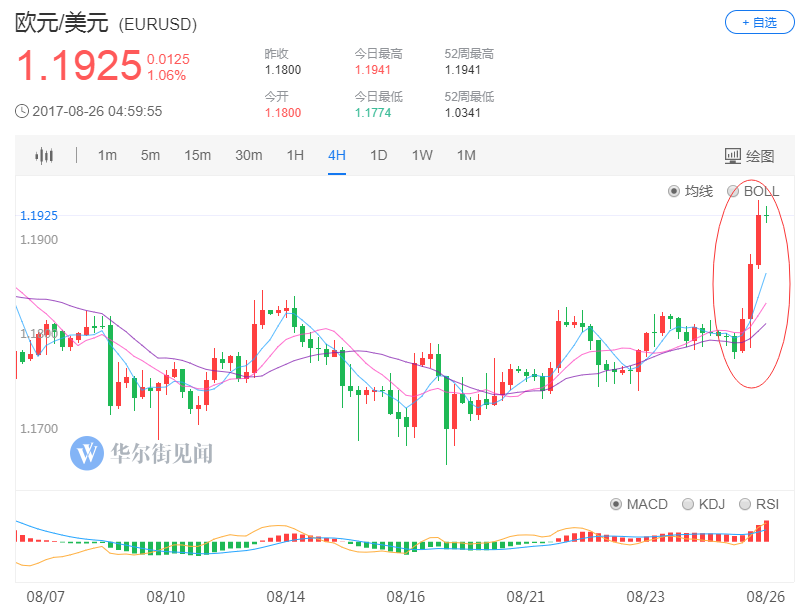Click the 08/10 date axis label
This screenshot has height=615, width=807.
pyautogui.click(x=166, y=597)
